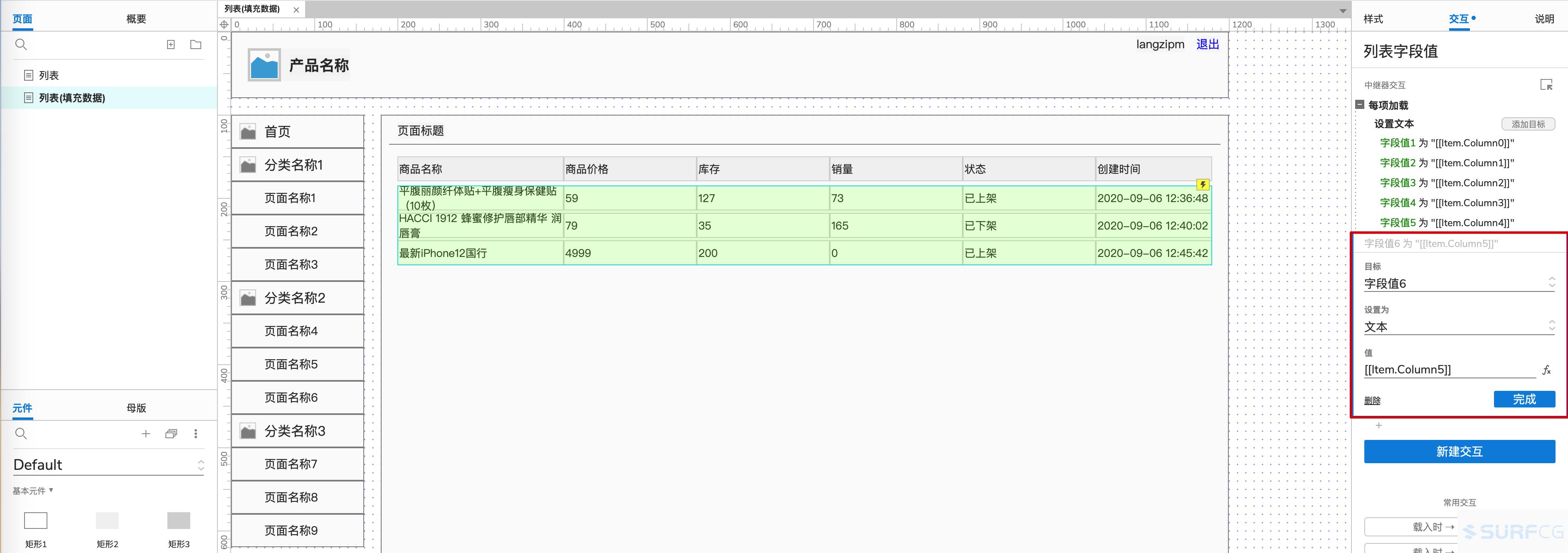The image size is (1568, 553).
Task: Collapse the 每项加载 event section
Action: [x=1360, y=105]
